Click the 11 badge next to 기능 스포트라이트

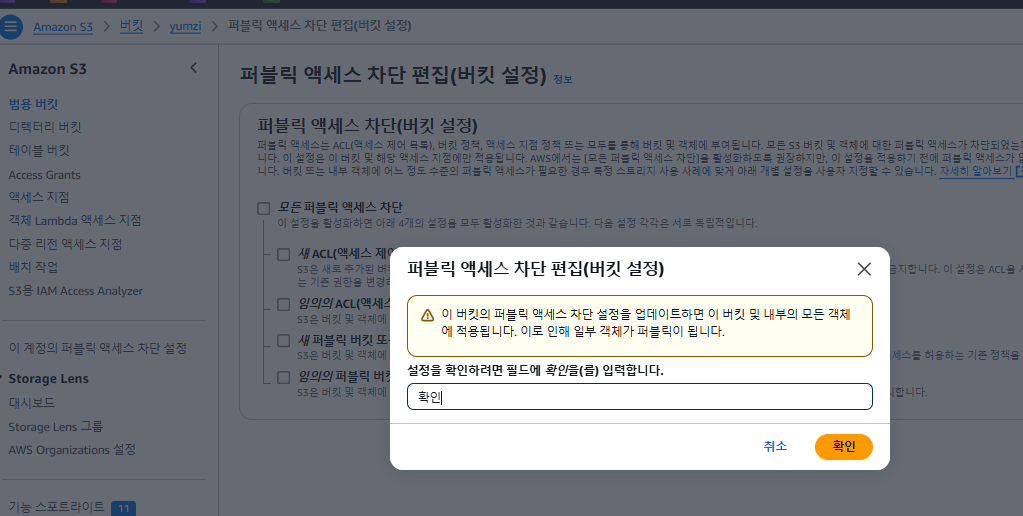pyautogui.click(x=123, y=508)
